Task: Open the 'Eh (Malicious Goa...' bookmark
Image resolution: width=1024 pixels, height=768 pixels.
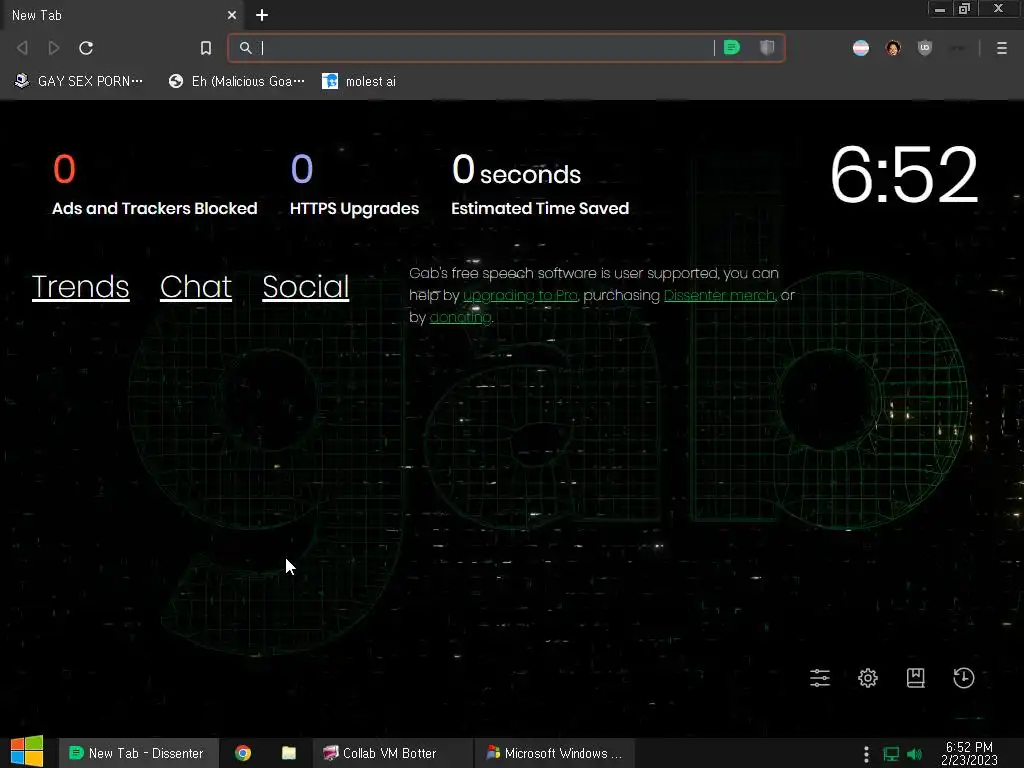Action: (x=236, y=81)
